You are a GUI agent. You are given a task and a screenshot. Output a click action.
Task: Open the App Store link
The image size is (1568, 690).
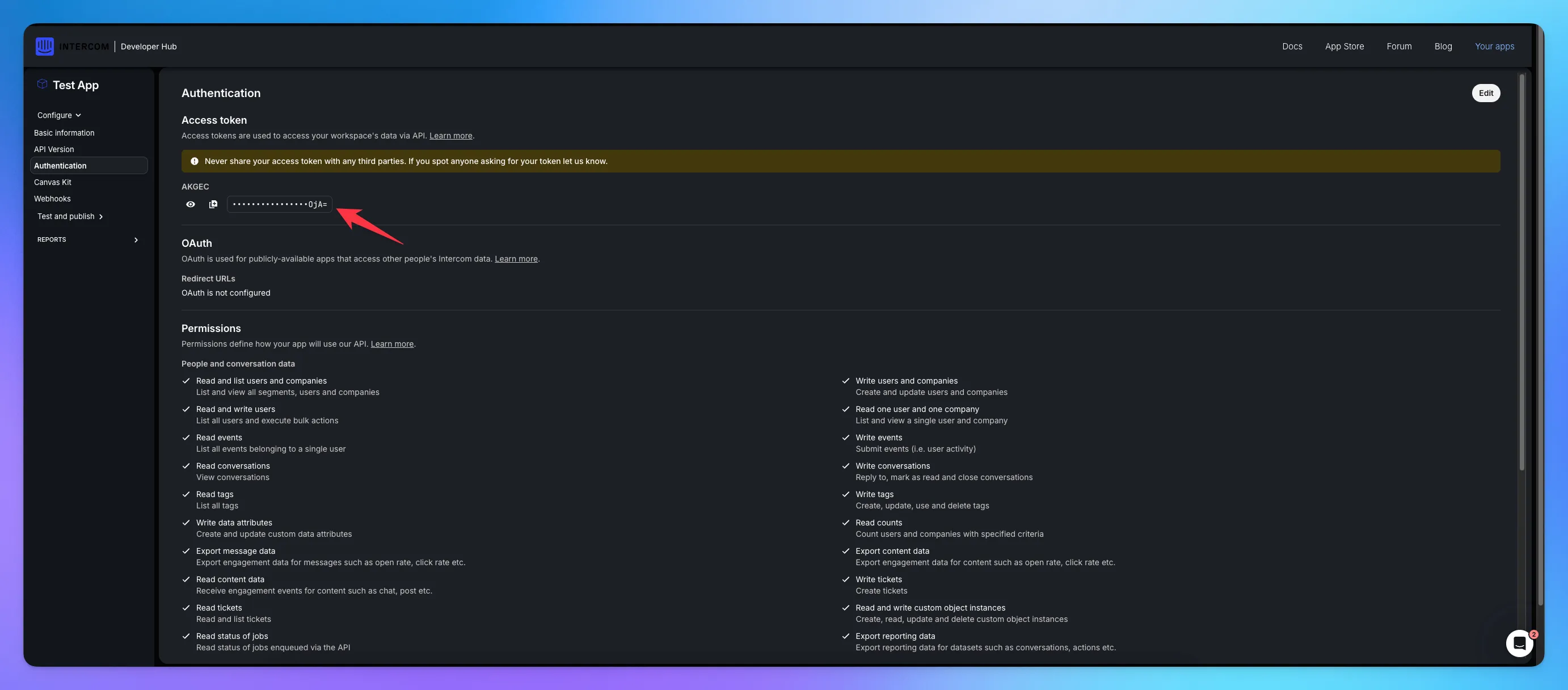coord(1344,47)
